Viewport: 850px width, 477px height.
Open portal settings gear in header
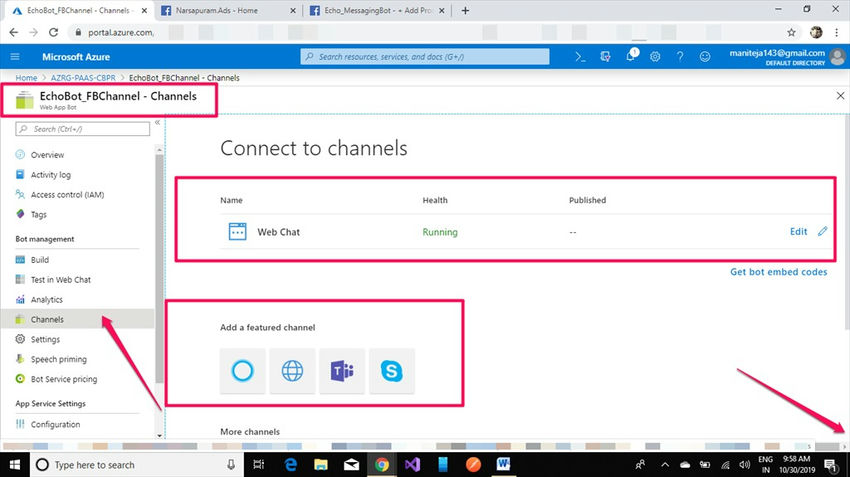click(655, 56)
